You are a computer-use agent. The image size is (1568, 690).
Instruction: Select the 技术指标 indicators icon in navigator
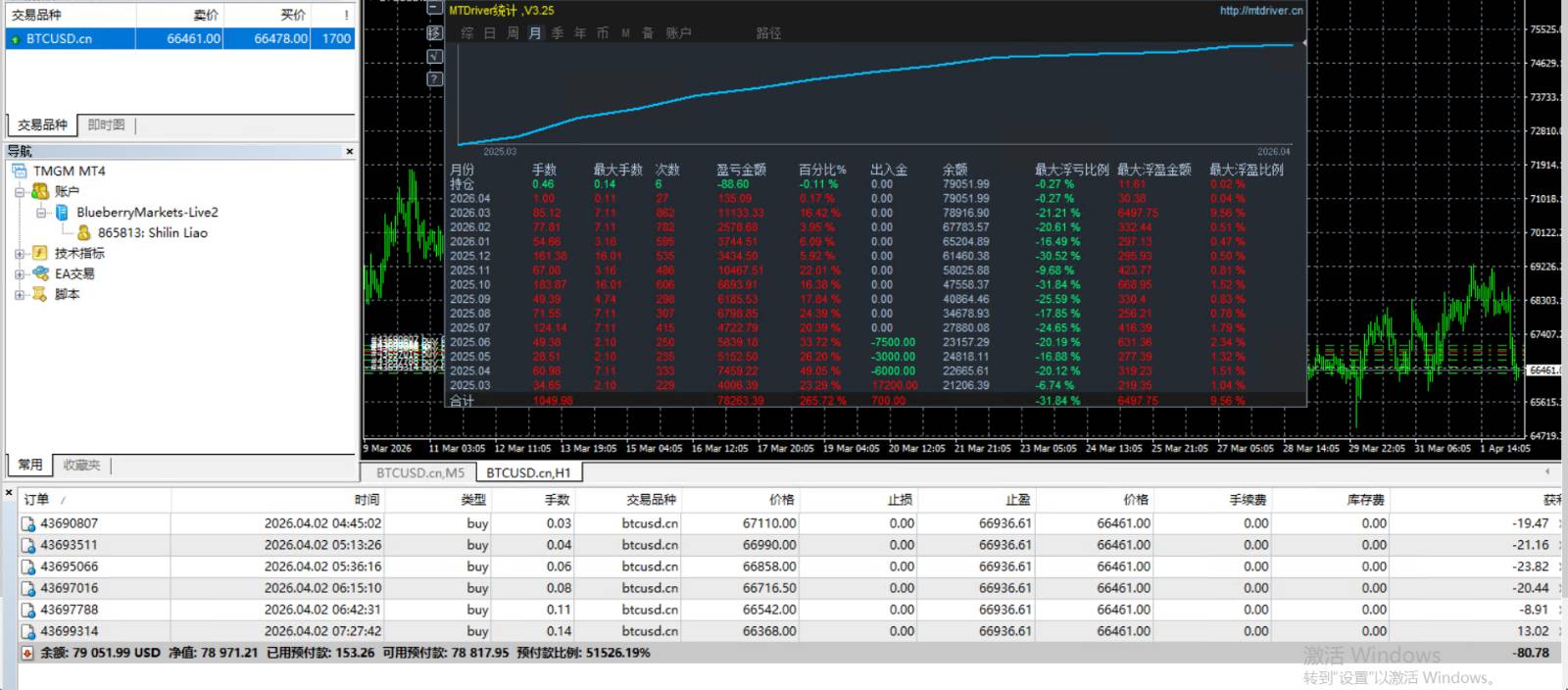coord(39,253)
